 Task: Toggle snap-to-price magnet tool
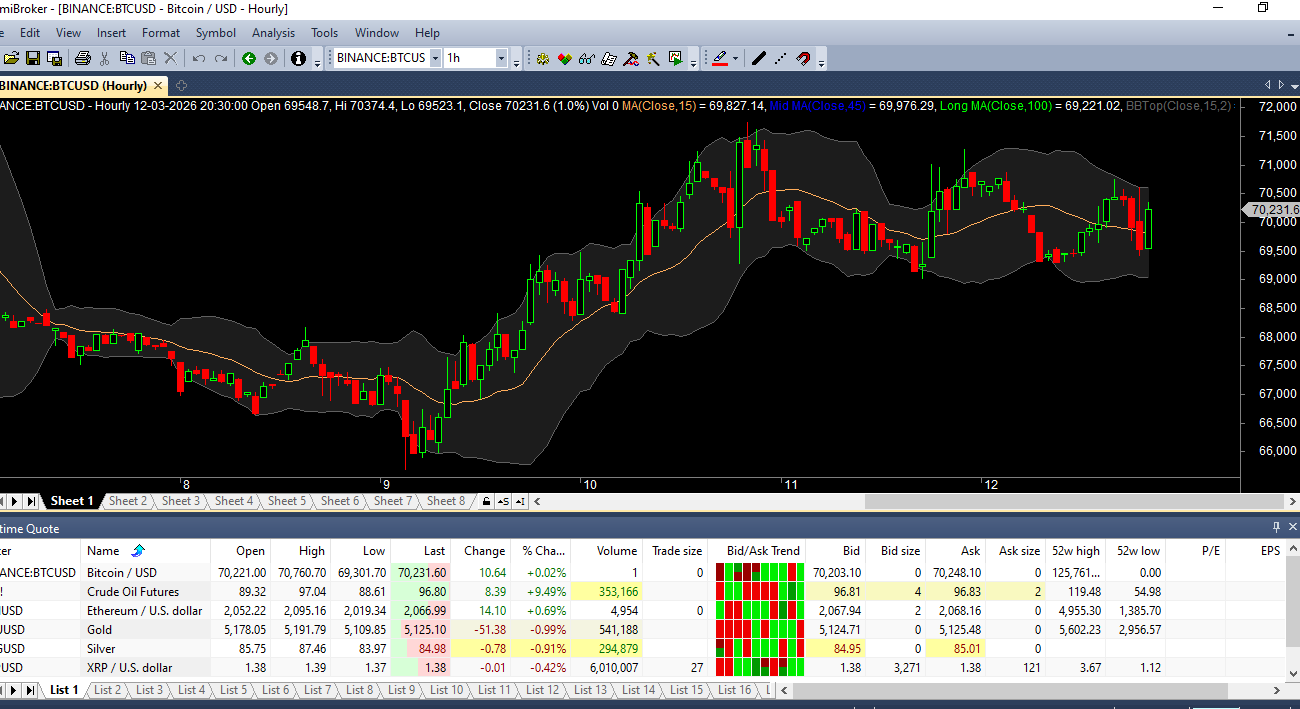[804, 58]
